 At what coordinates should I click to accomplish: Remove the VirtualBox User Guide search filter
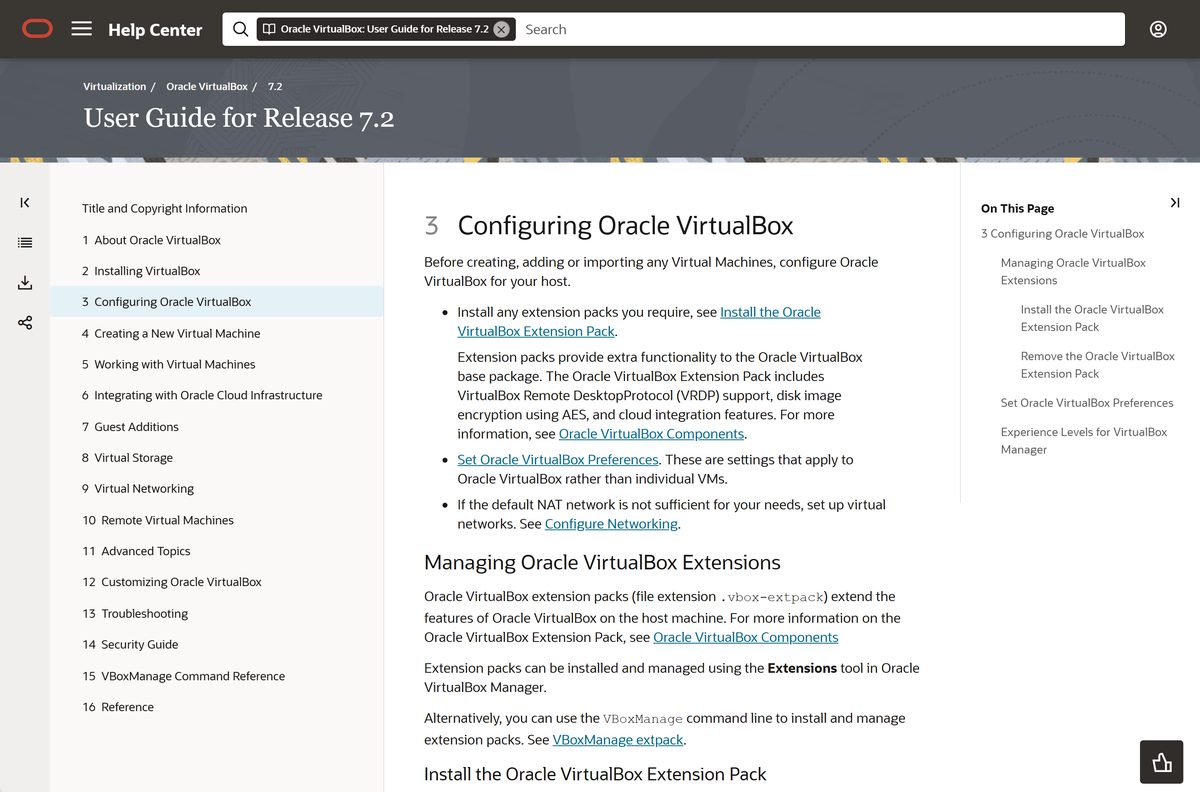(501, 29)
